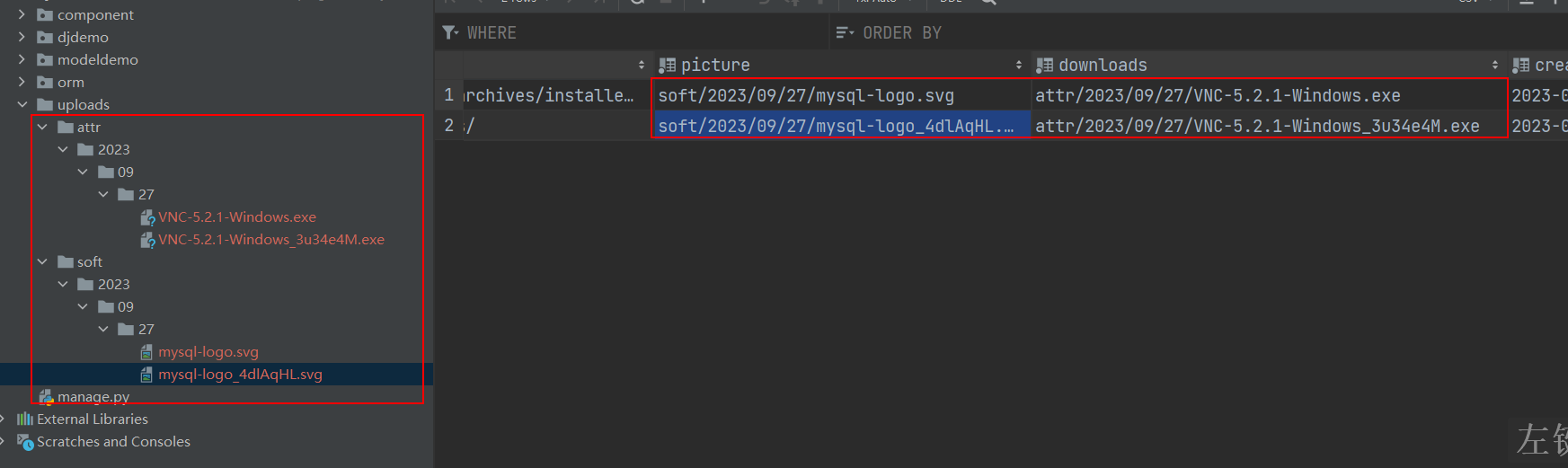1568x468 pixels.
Task: Sort by the downloads column arrows
Action: click(x=1494, y=66)
